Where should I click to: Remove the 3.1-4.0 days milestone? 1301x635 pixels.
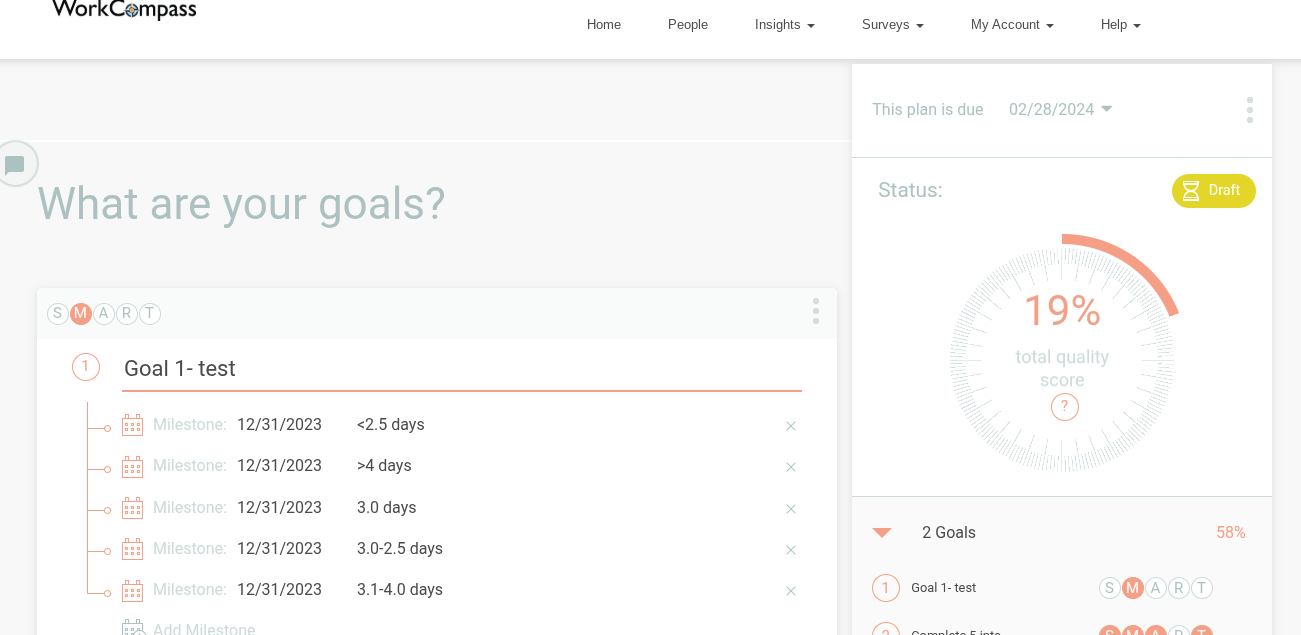[x=791, y=591]
